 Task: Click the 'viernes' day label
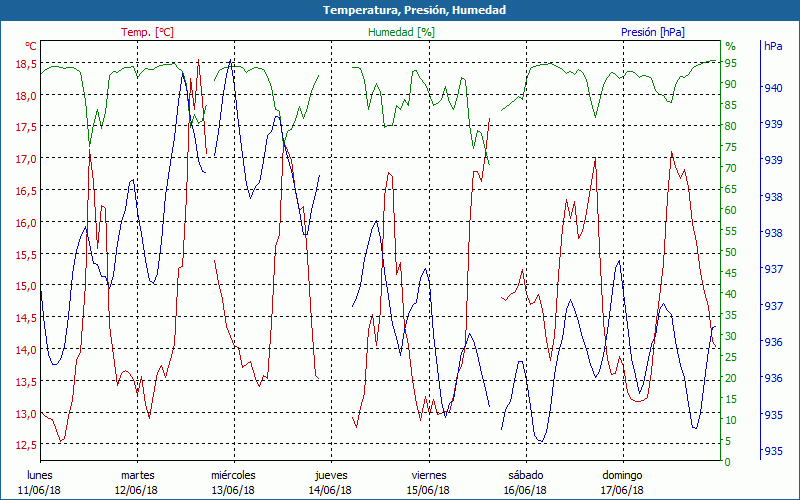coord(429,475)
